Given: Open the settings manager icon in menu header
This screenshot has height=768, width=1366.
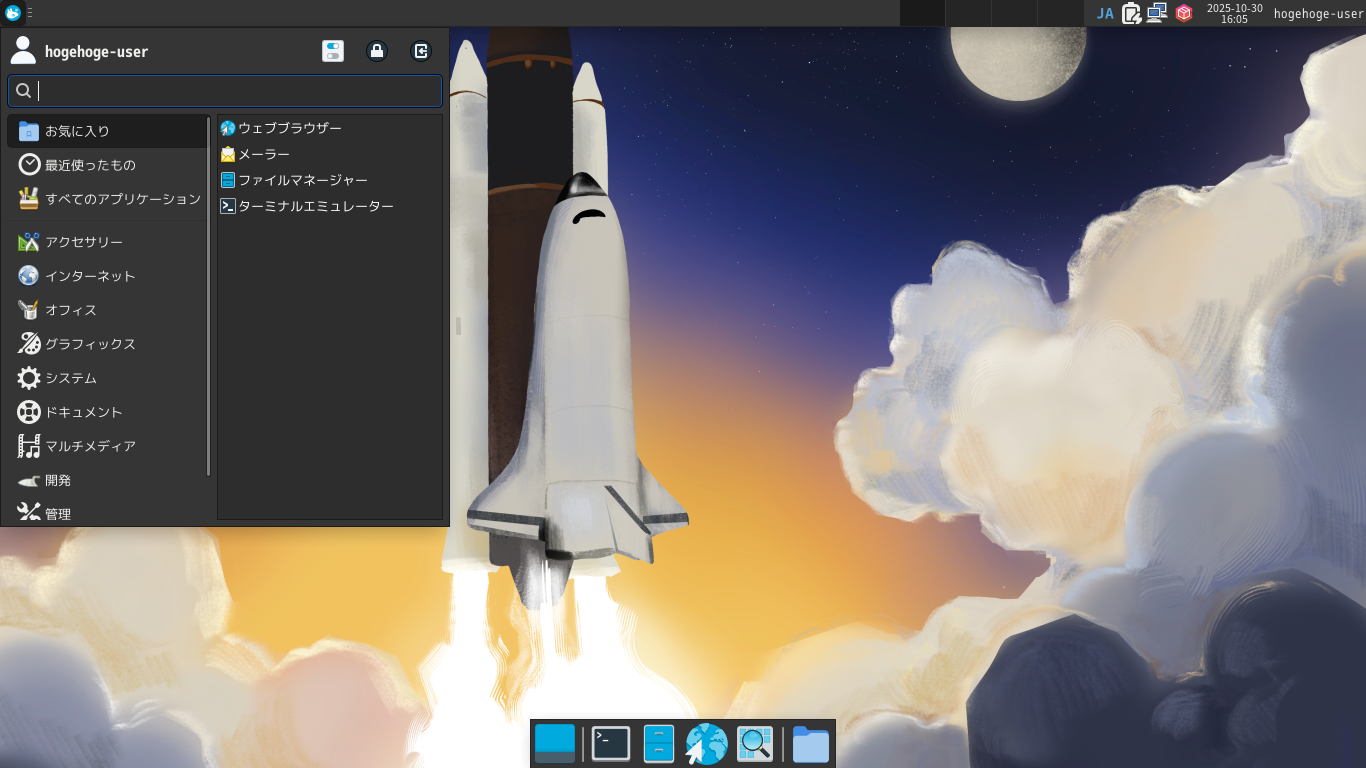Looking at the screenshot, I should 333,51.
